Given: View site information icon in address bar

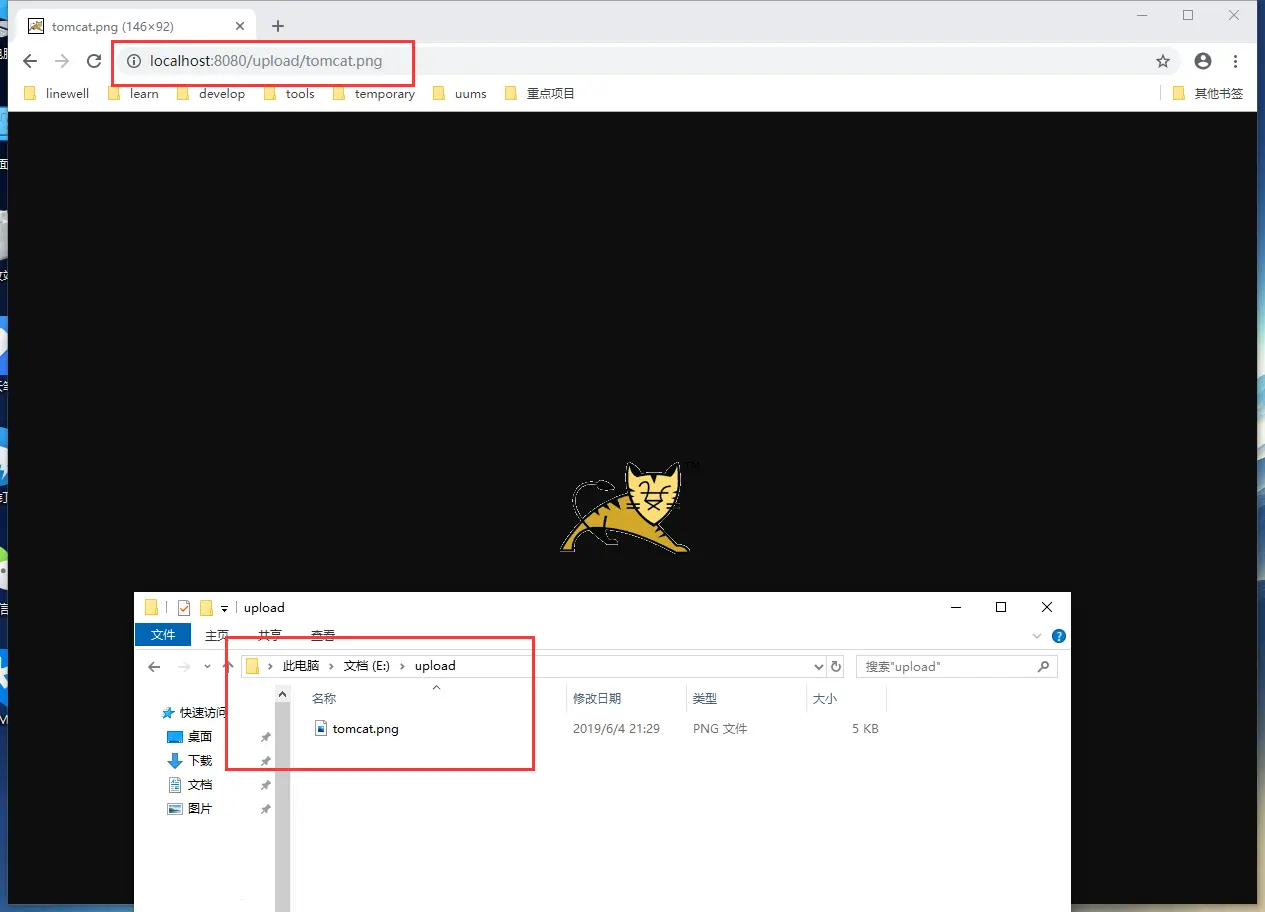Looking at the screenshot, I should coord(134,61).
